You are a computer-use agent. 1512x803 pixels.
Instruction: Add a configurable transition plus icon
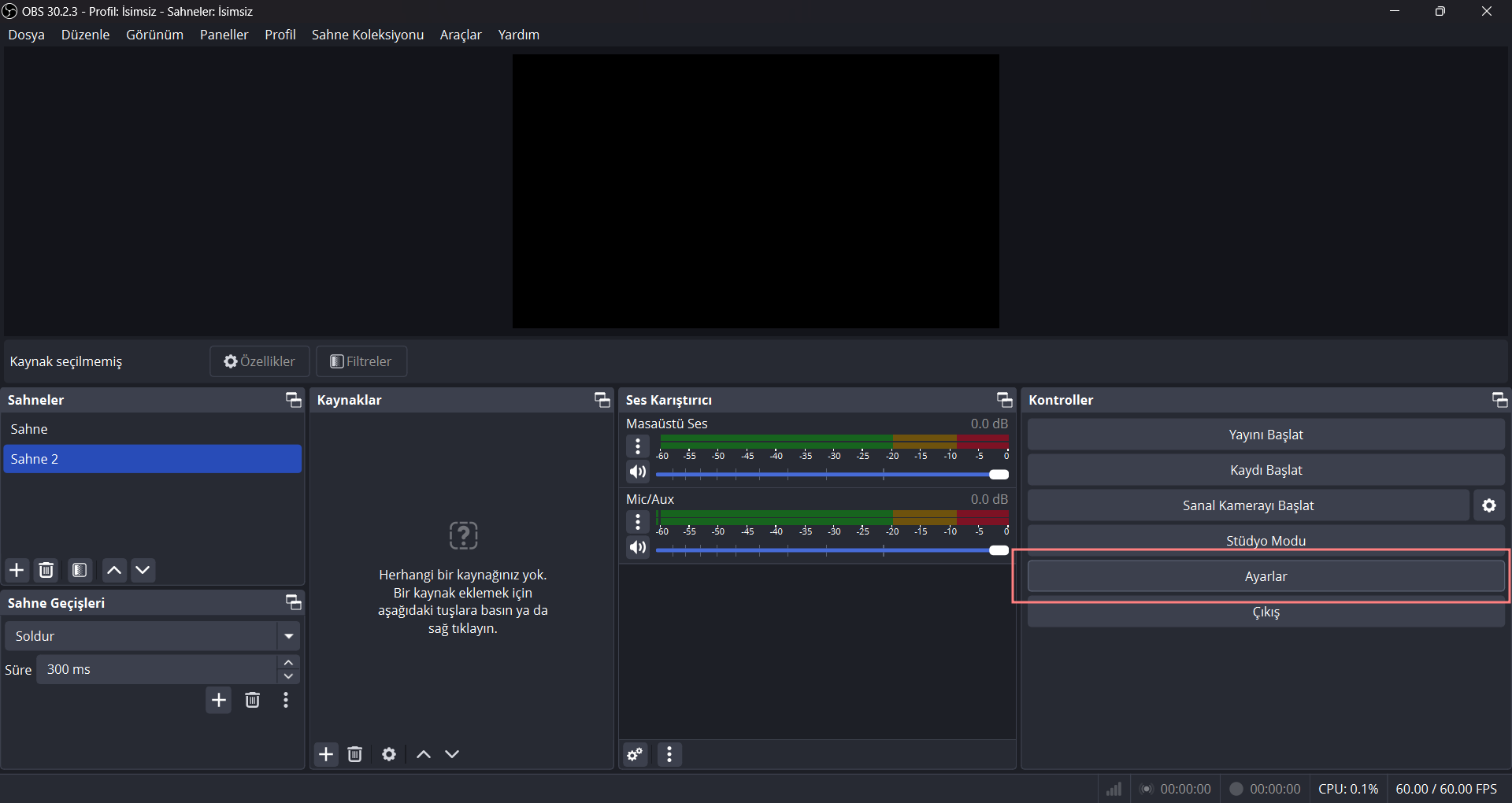point(219,701)
